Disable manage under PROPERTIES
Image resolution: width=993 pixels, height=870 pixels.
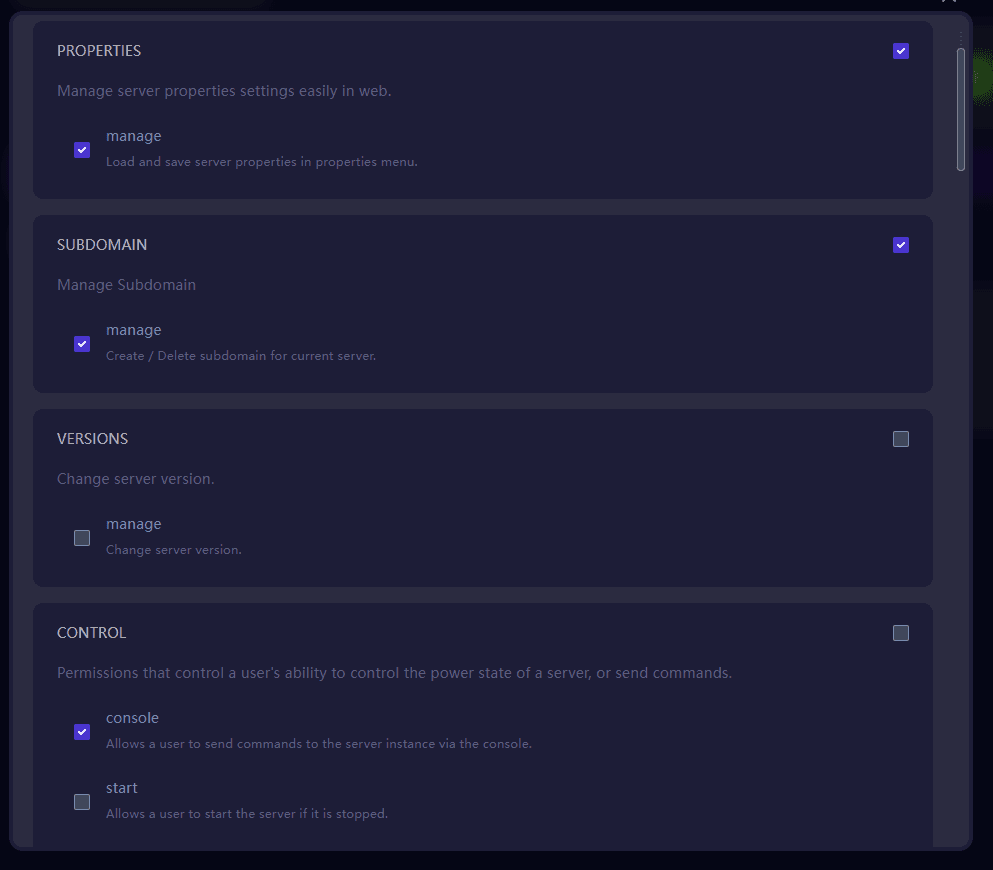point(82,150)
